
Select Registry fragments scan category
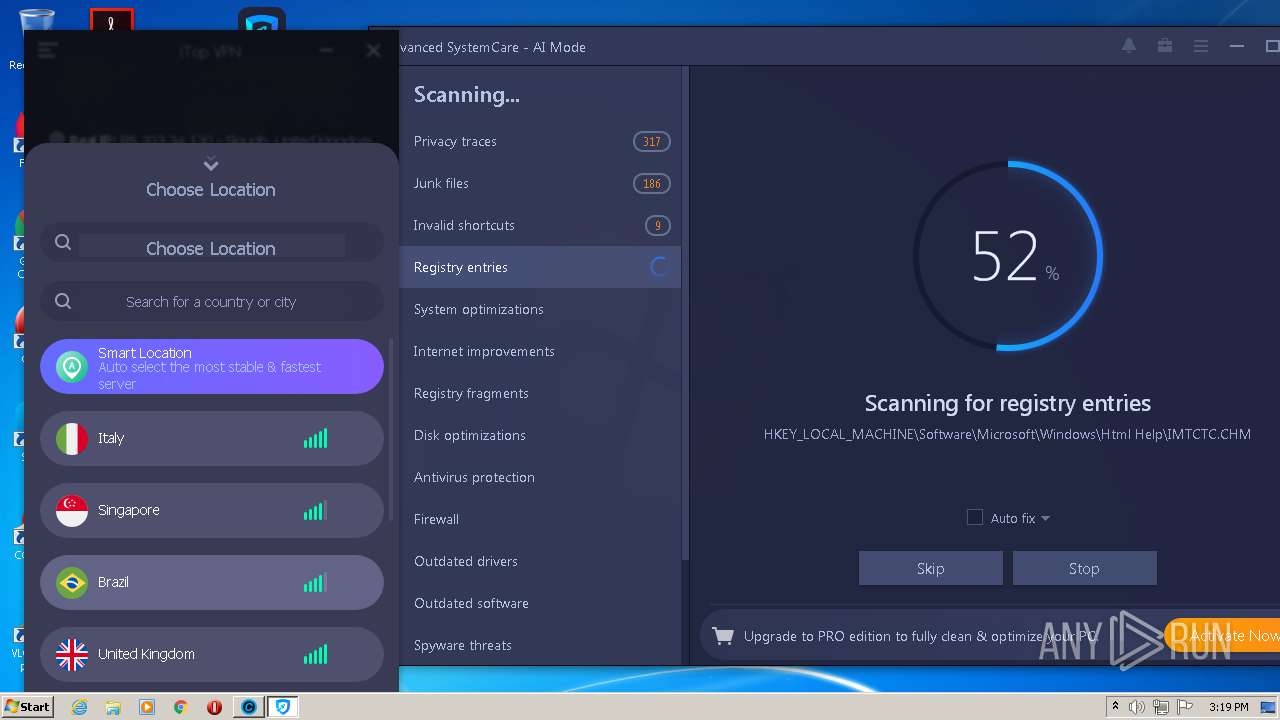click(540, 393)
